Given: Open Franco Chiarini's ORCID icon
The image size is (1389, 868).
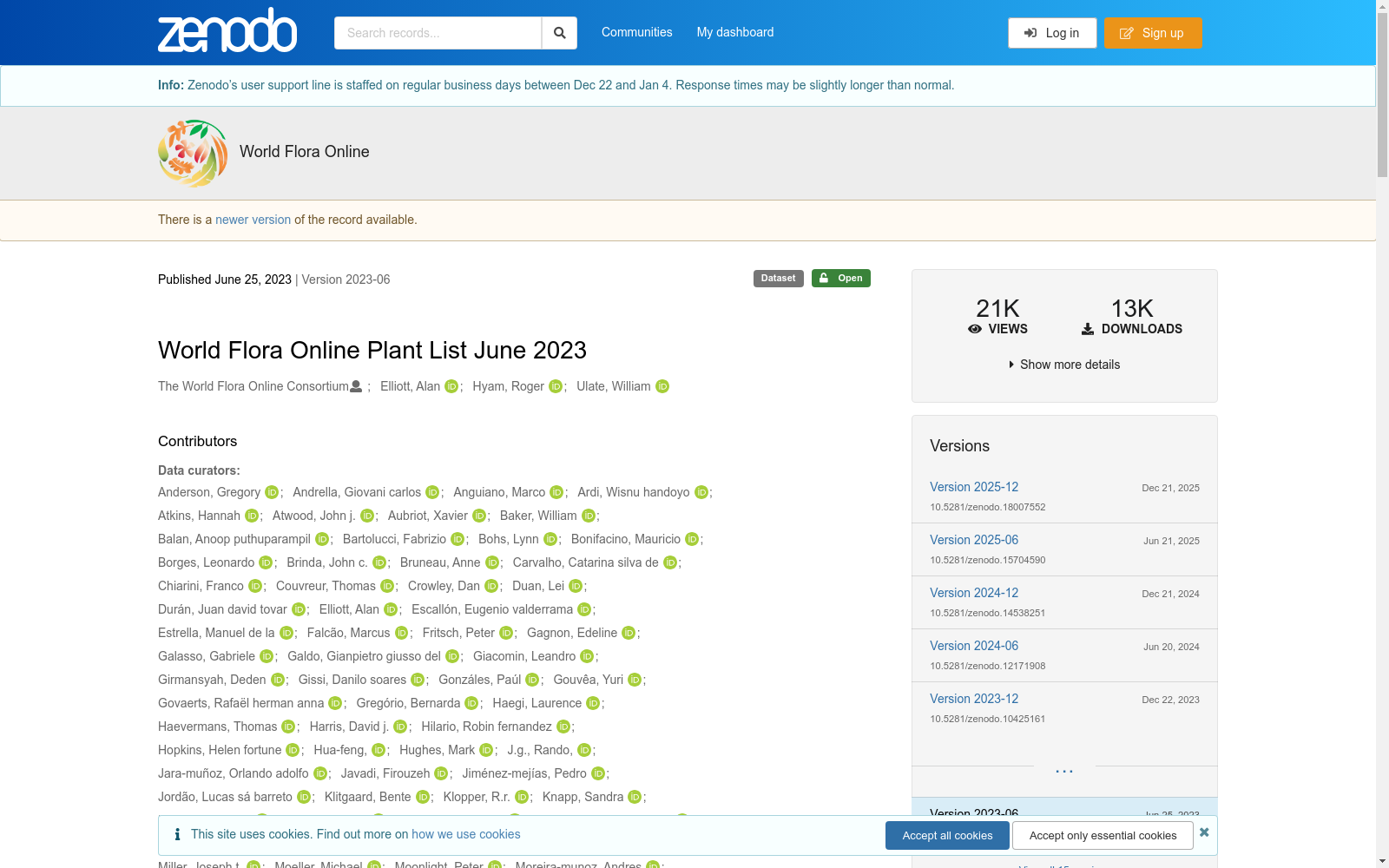Looking at the screenshot, I should 255,586.
